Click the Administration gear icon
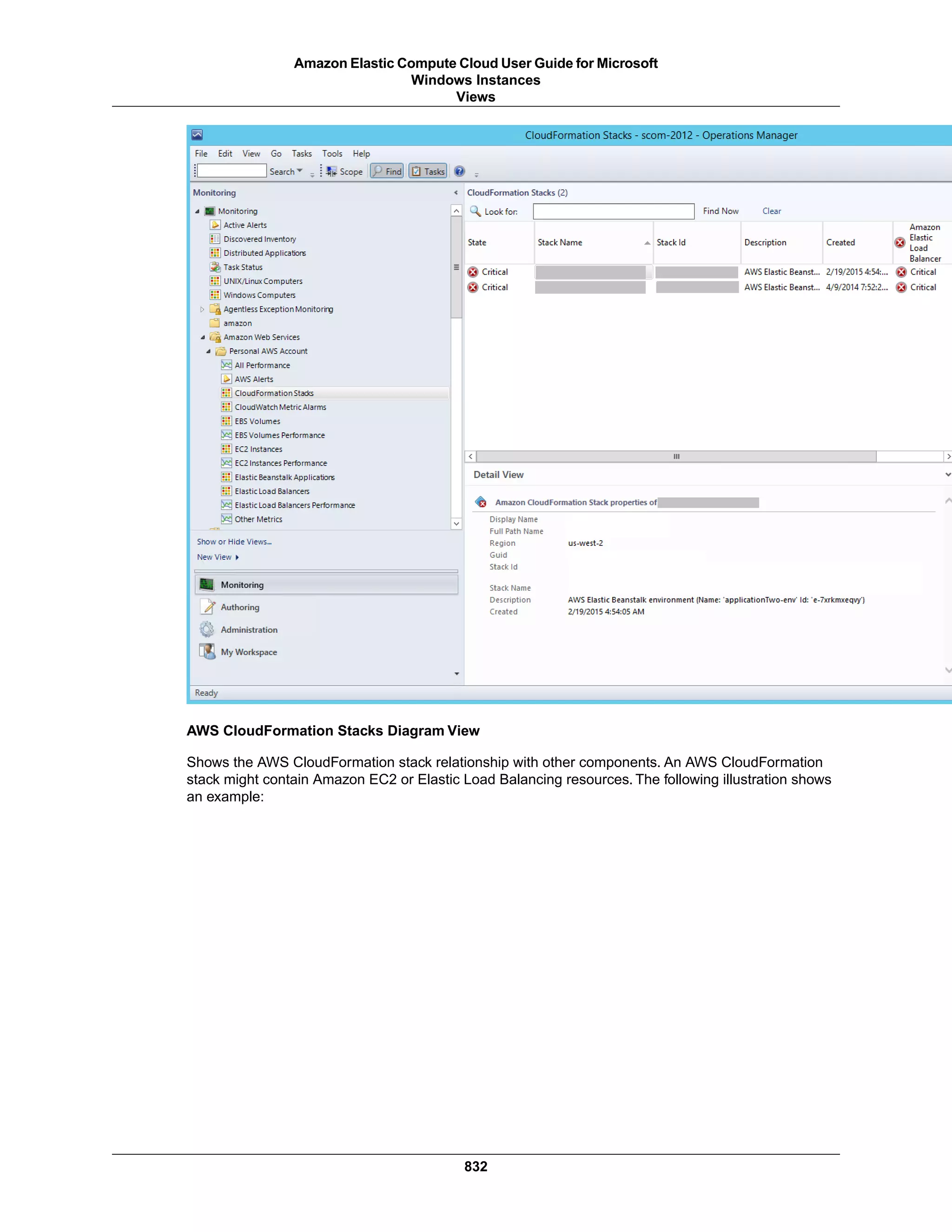This screenshot has height=1232, width=952. [207, 629]
